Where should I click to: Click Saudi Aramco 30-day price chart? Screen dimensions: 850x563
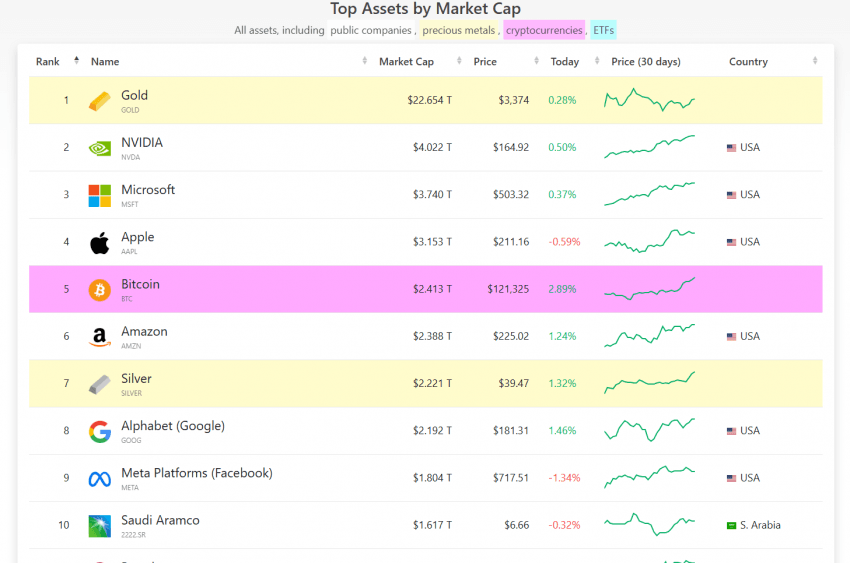pyautogui.click(x=649, y=524)
